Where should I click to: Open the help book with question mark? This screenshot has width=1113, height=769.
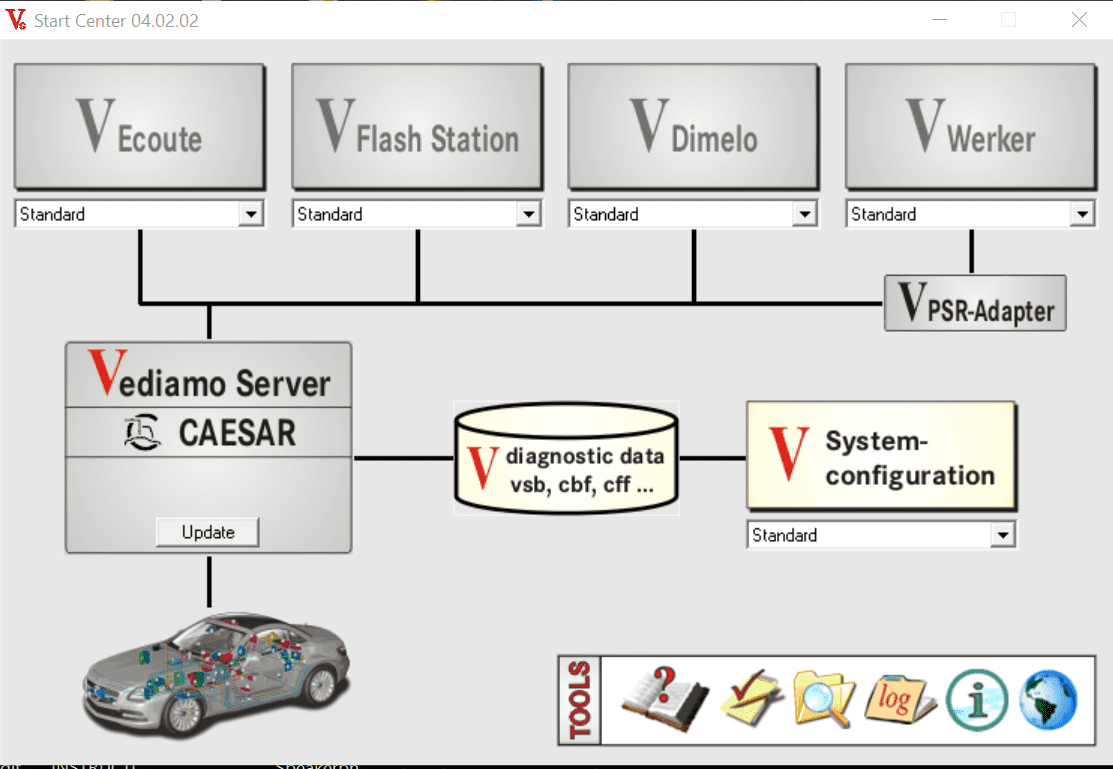[664, 699]
